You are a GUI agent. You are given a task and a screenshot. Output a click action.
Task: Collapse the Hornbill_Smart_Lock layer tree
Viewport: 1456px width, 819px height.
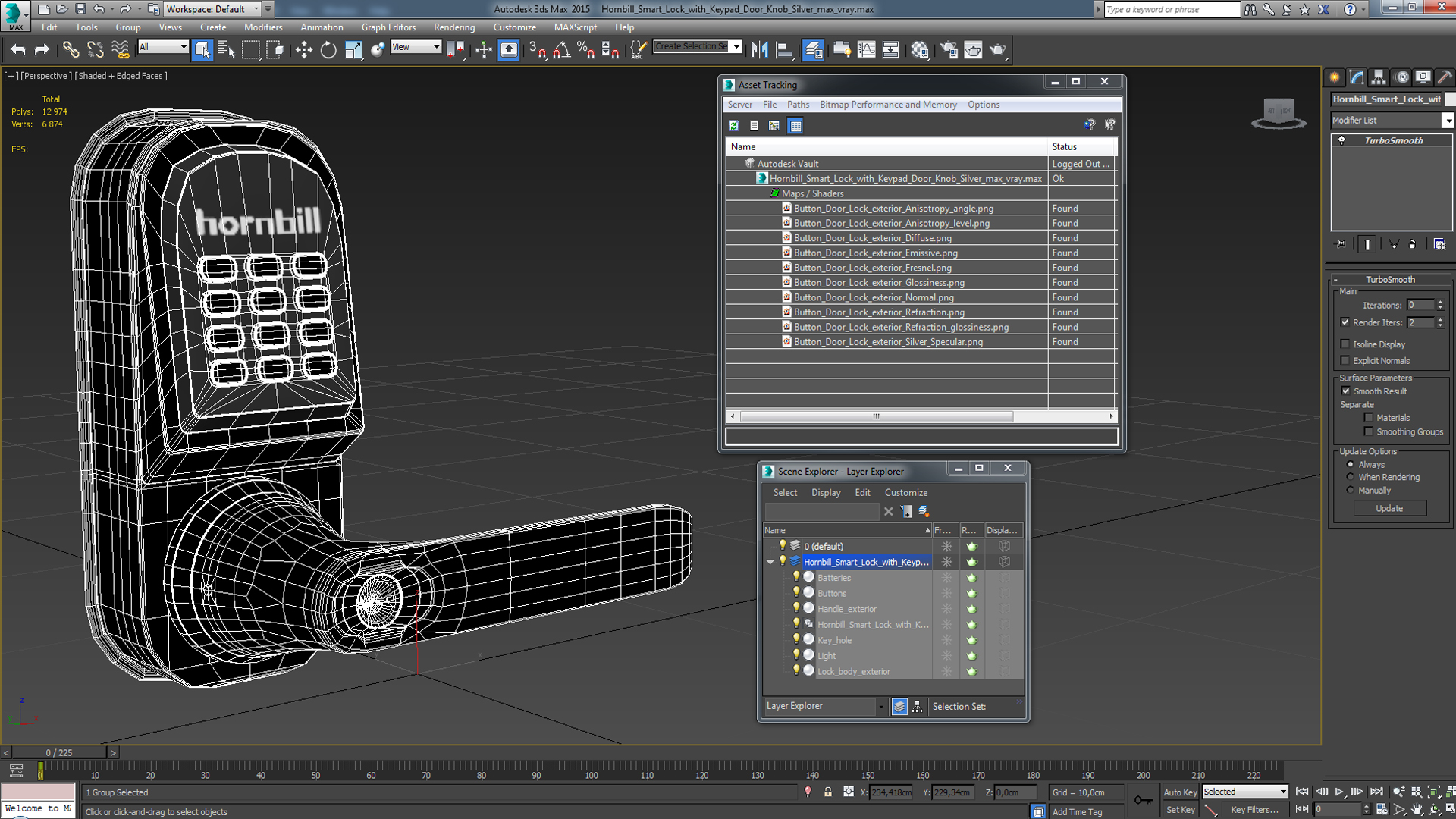(770, 562)
